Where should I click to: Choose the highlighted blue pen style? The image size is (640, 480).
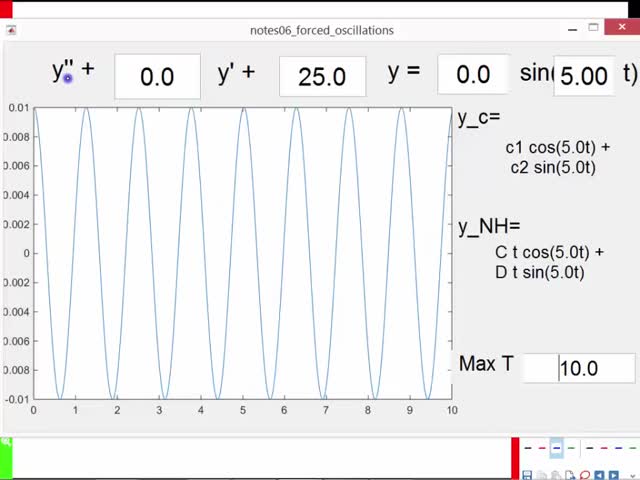557,448
